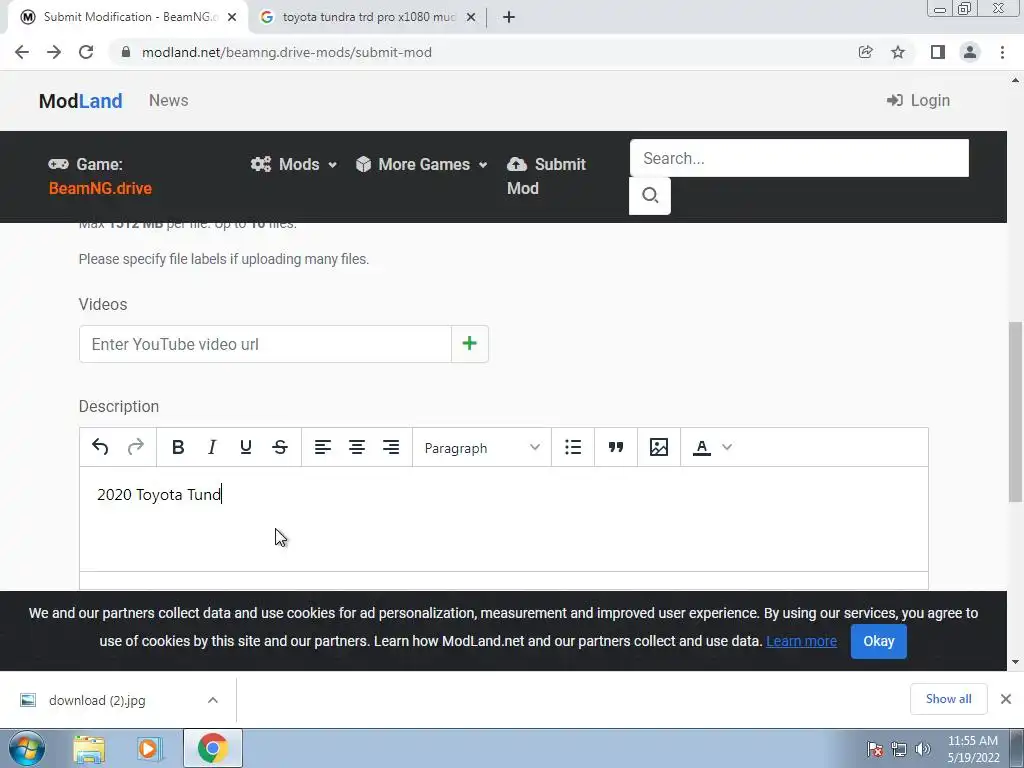Open the Windows Start menu
The height and width of the screenshot is (768, 1024).
[x=27, y=748]
